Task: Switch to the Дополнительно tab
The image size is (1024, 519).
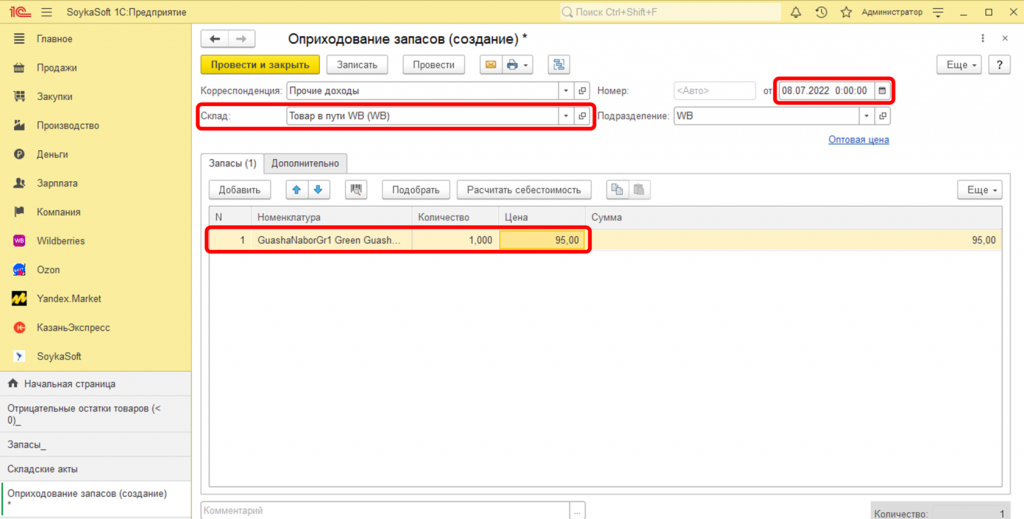Action: [x=305, y=163]
